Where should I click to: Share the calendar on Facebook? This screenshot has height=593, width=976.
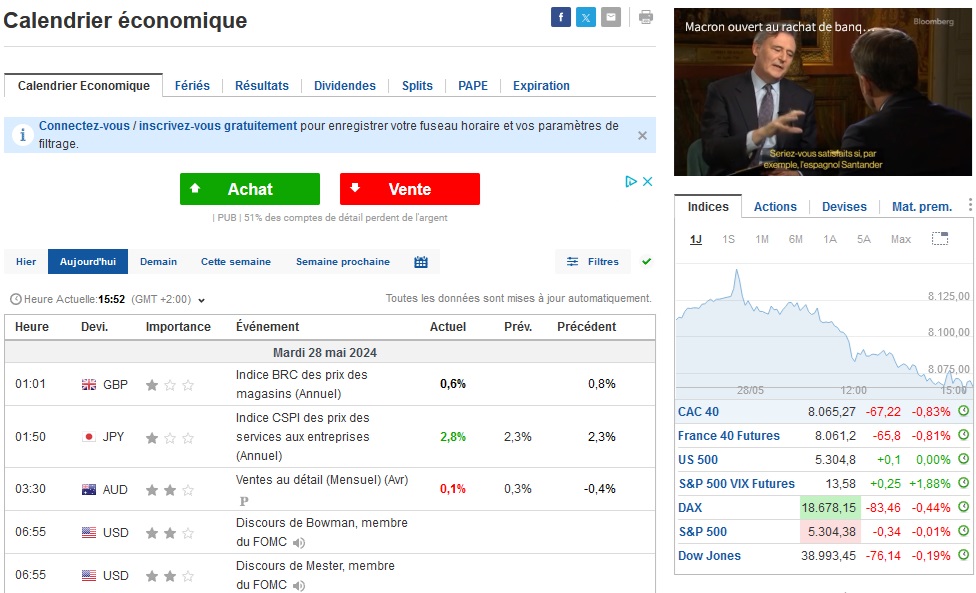(x=561, y=17)
